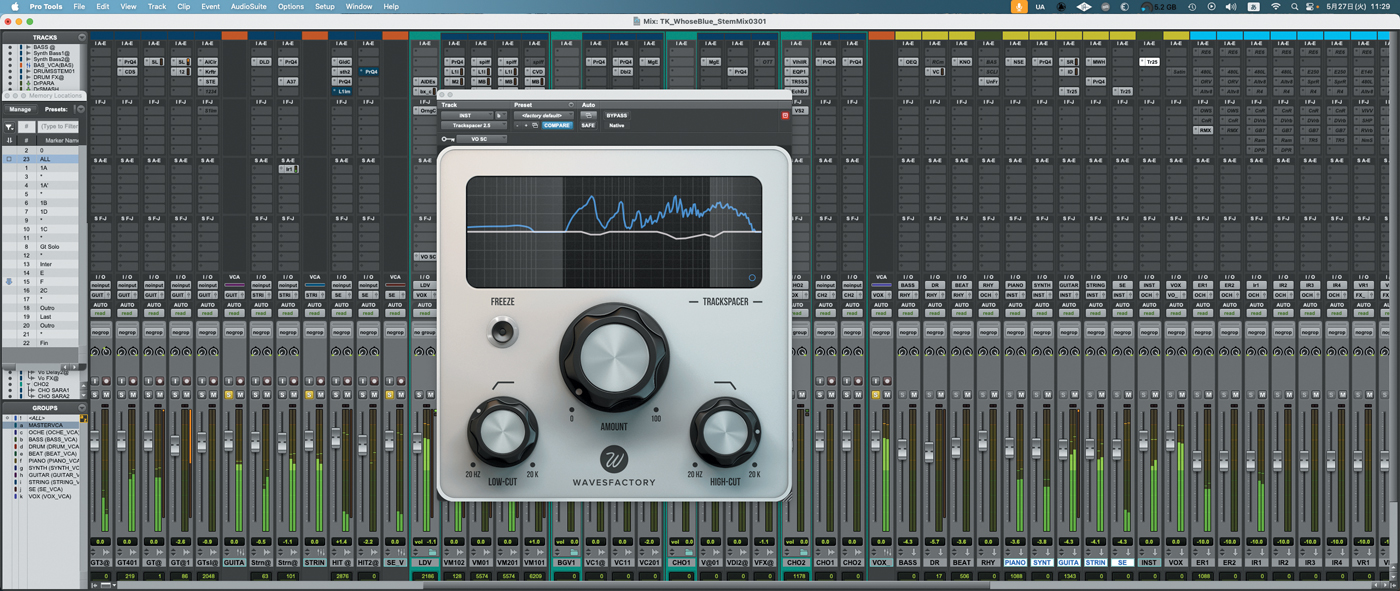
Task: Click the first track's pan knob
Action: click(95, 351)
